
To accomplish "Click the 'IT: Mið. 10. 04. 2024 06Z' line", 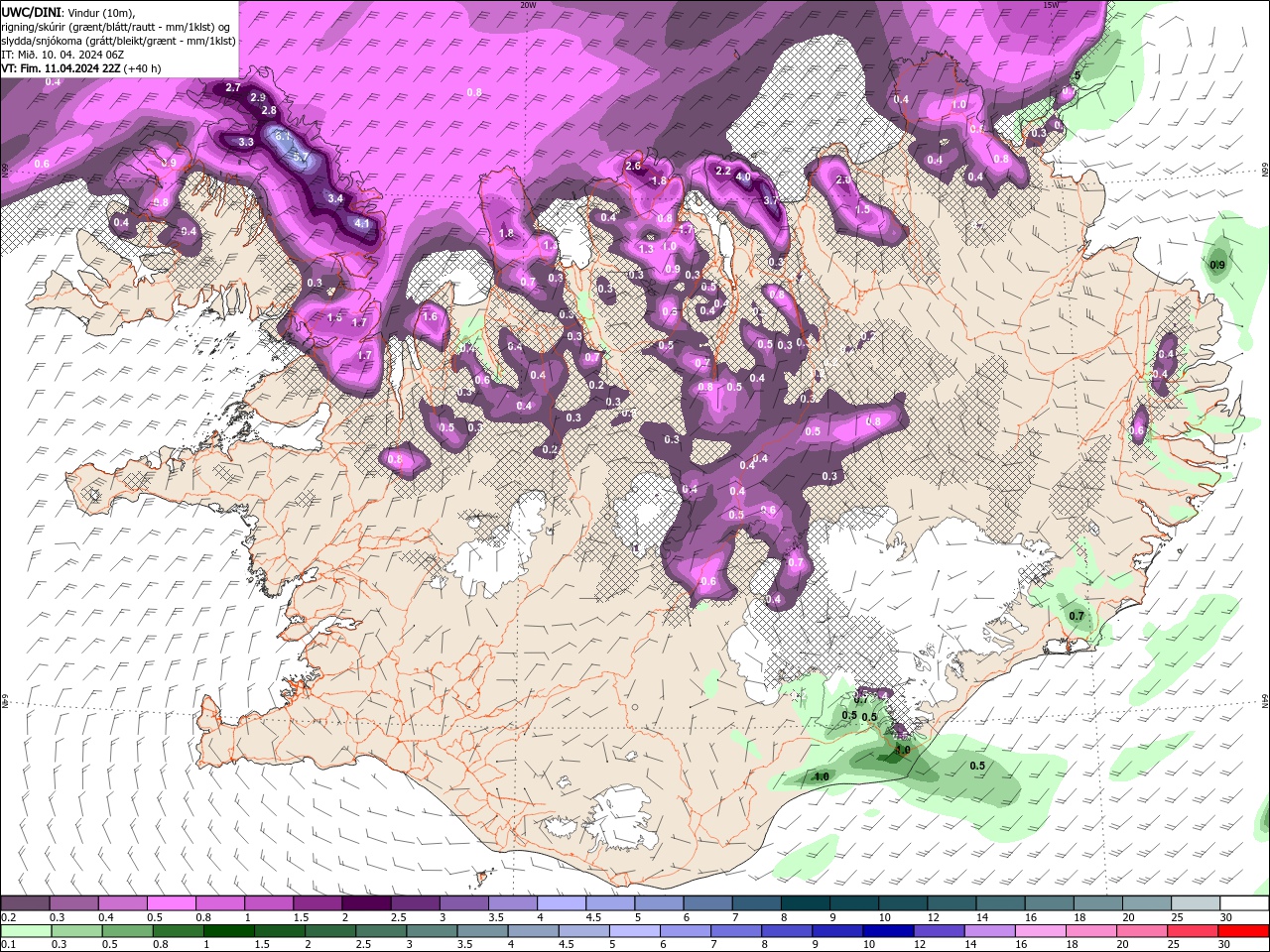I will (x=63, y=55).
